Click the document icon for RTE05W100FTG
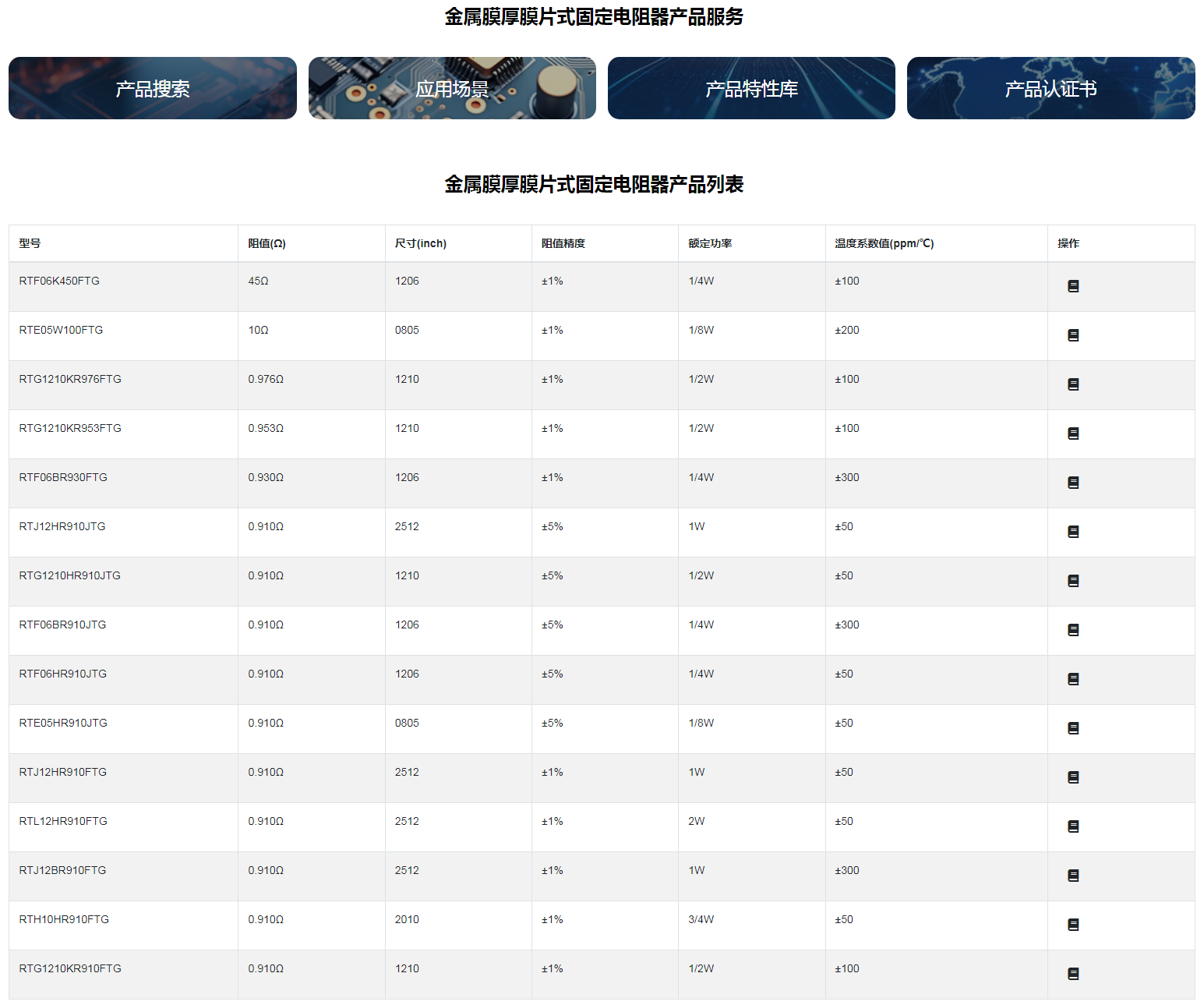The width and height of the screenshot is (1204, 1005). (1072, 335)
